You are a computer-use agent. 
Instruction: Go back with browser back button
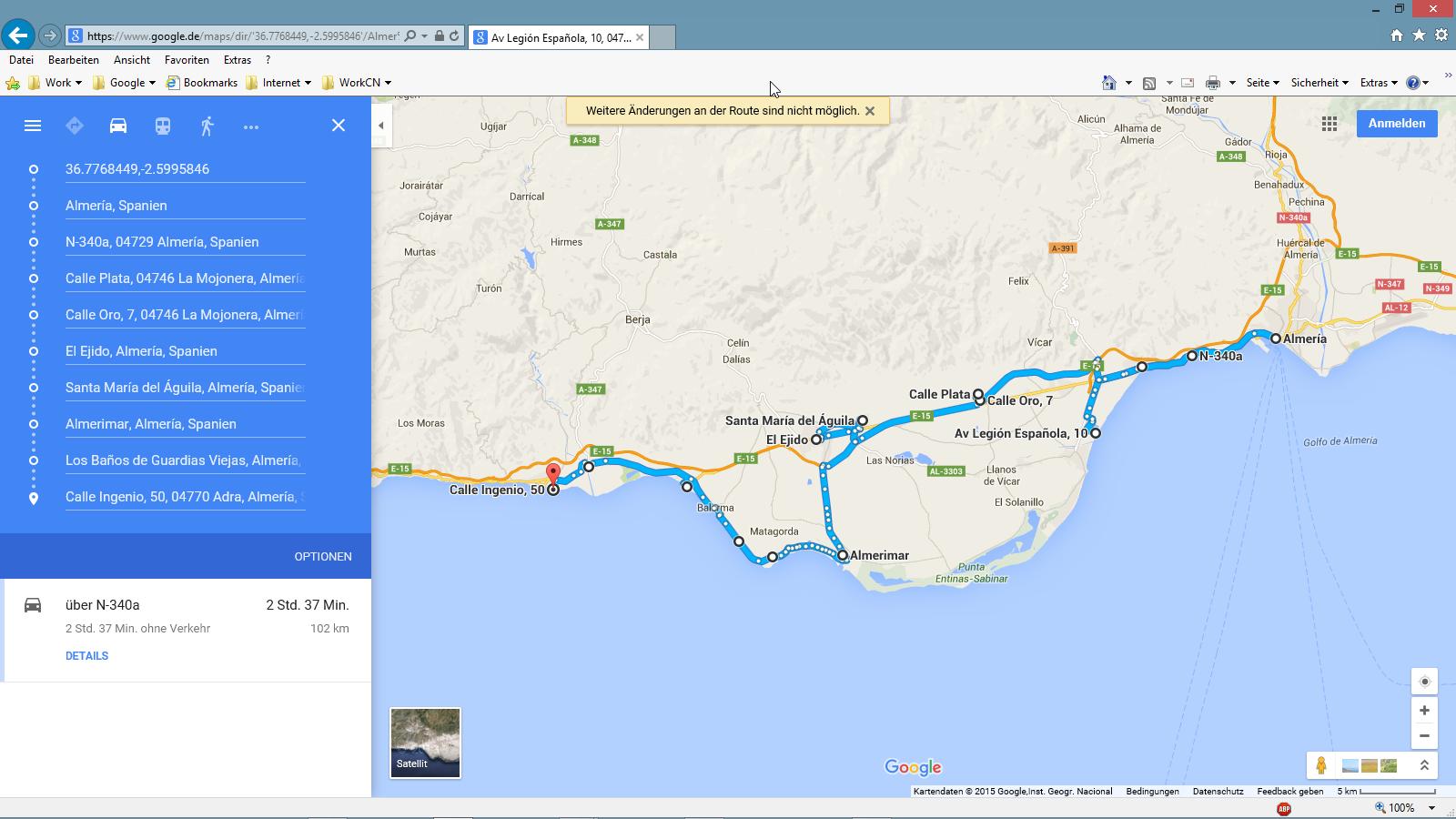18,35
